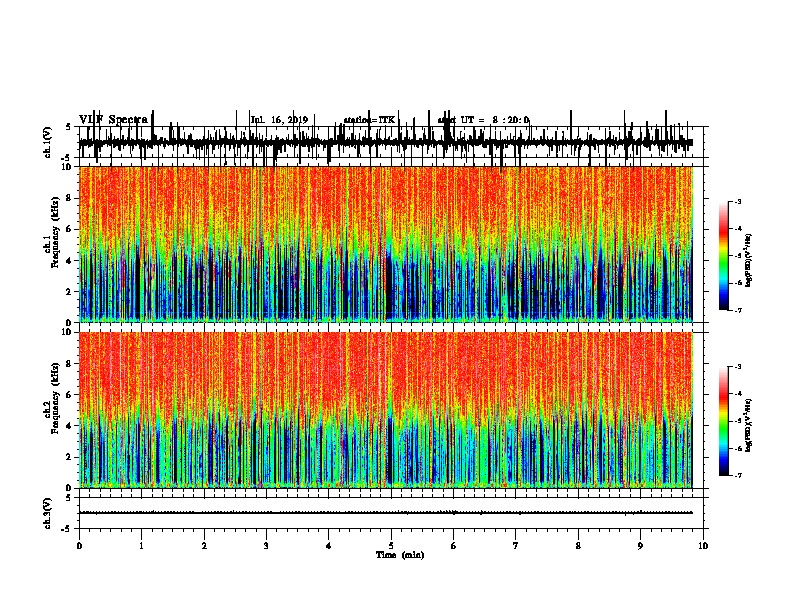Select the ch.2 log(PSD) color bar label
This screenshot has height=612, width=792.
pos(748,426)
